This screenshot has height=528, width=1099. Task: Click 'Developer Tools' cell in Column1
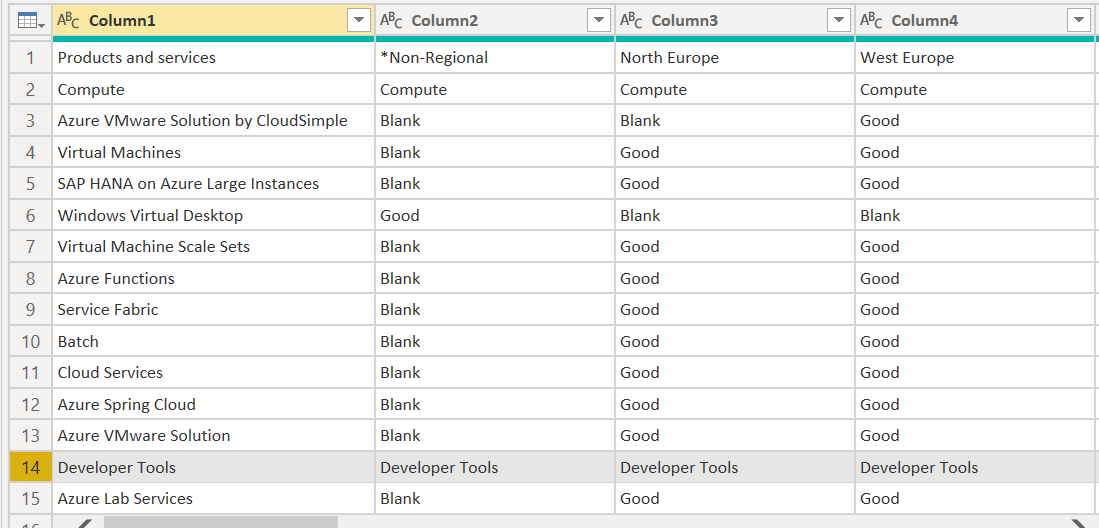[x=214, y=467]
